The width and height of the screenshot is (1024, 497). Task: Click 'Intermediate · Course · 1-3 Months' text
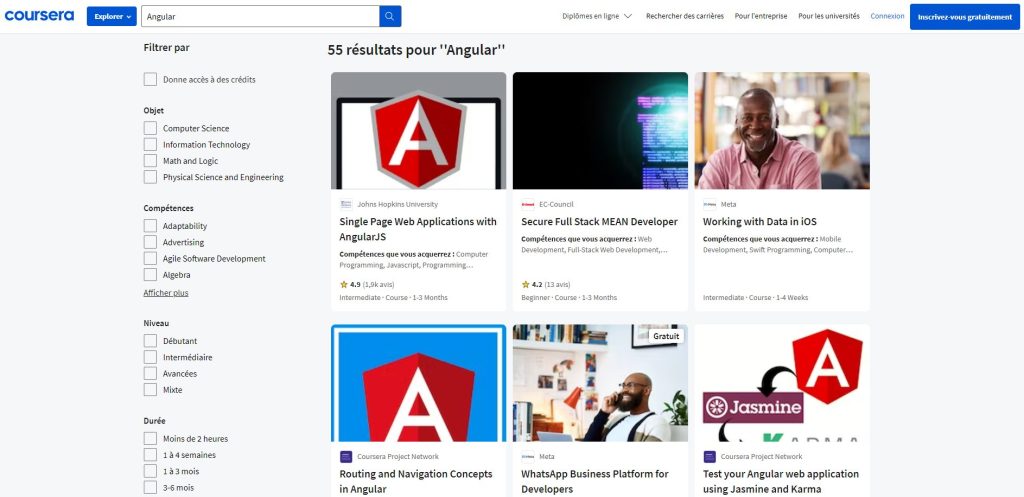393,298
